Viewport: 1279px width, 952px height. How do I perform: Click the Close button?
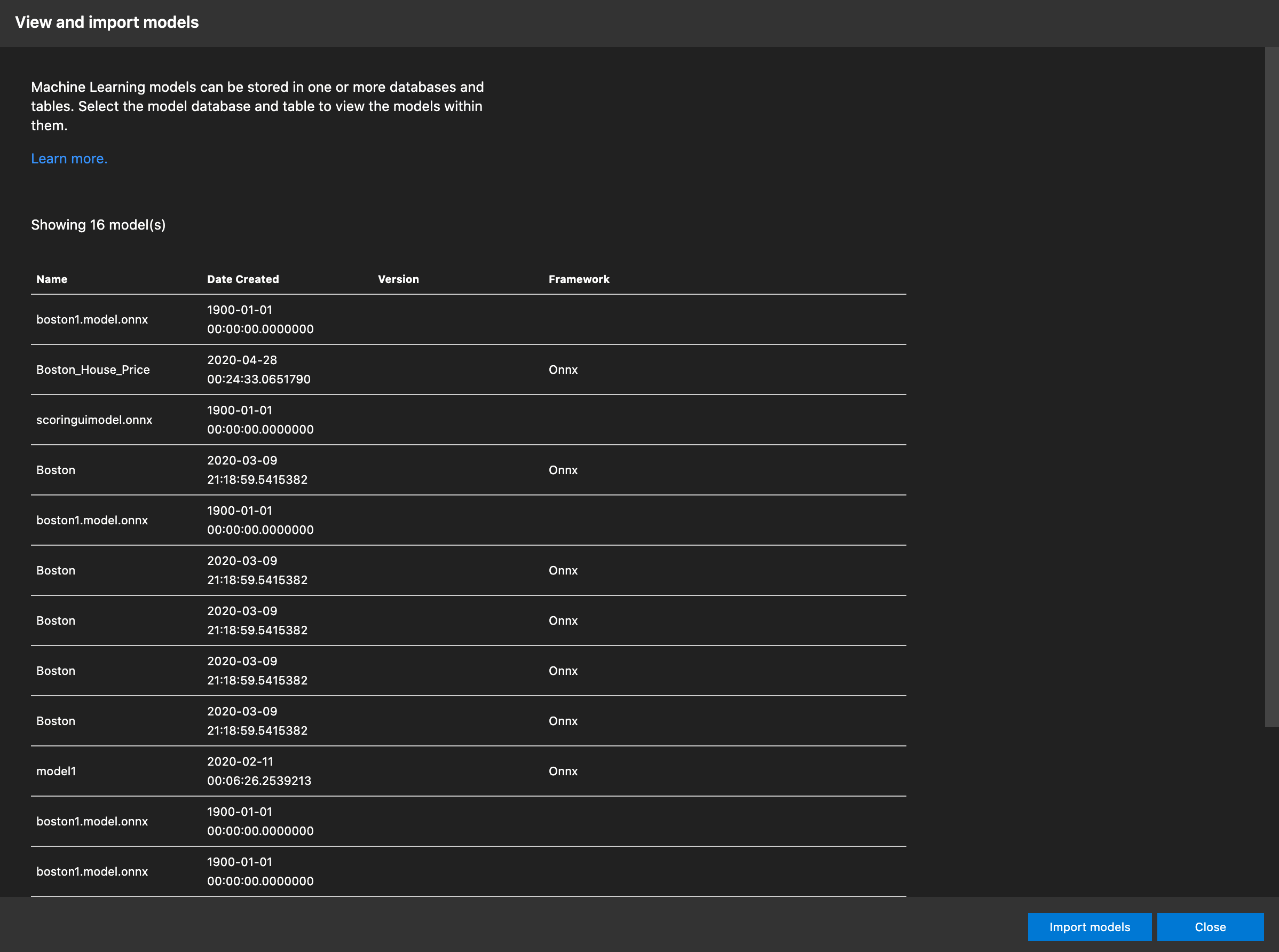[1211, 927]
